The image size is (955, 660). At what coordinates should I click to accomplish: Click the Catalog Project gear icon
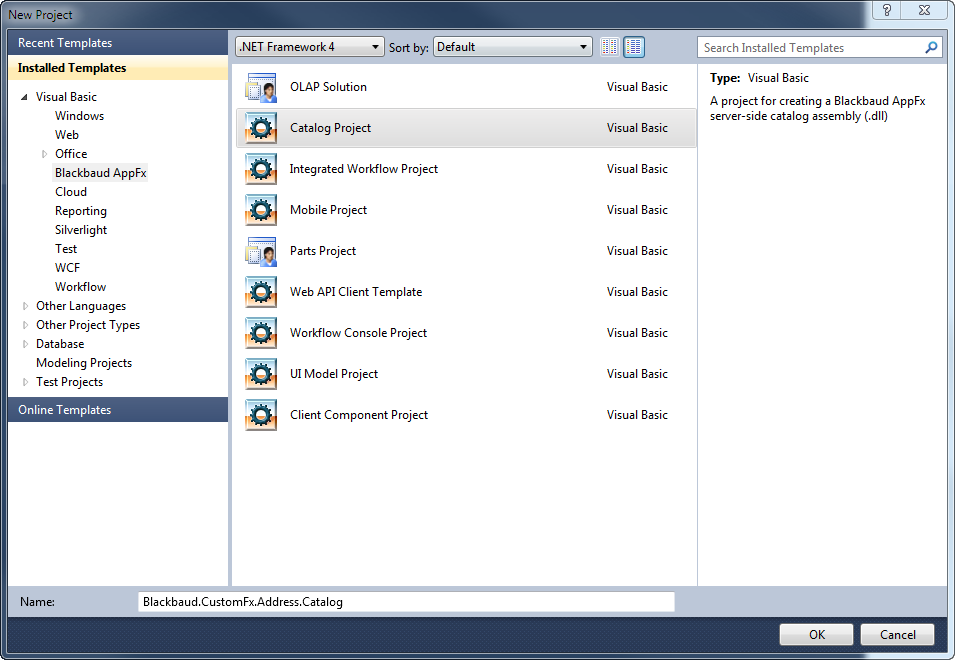pyautogui.click(x=261, y=128)
